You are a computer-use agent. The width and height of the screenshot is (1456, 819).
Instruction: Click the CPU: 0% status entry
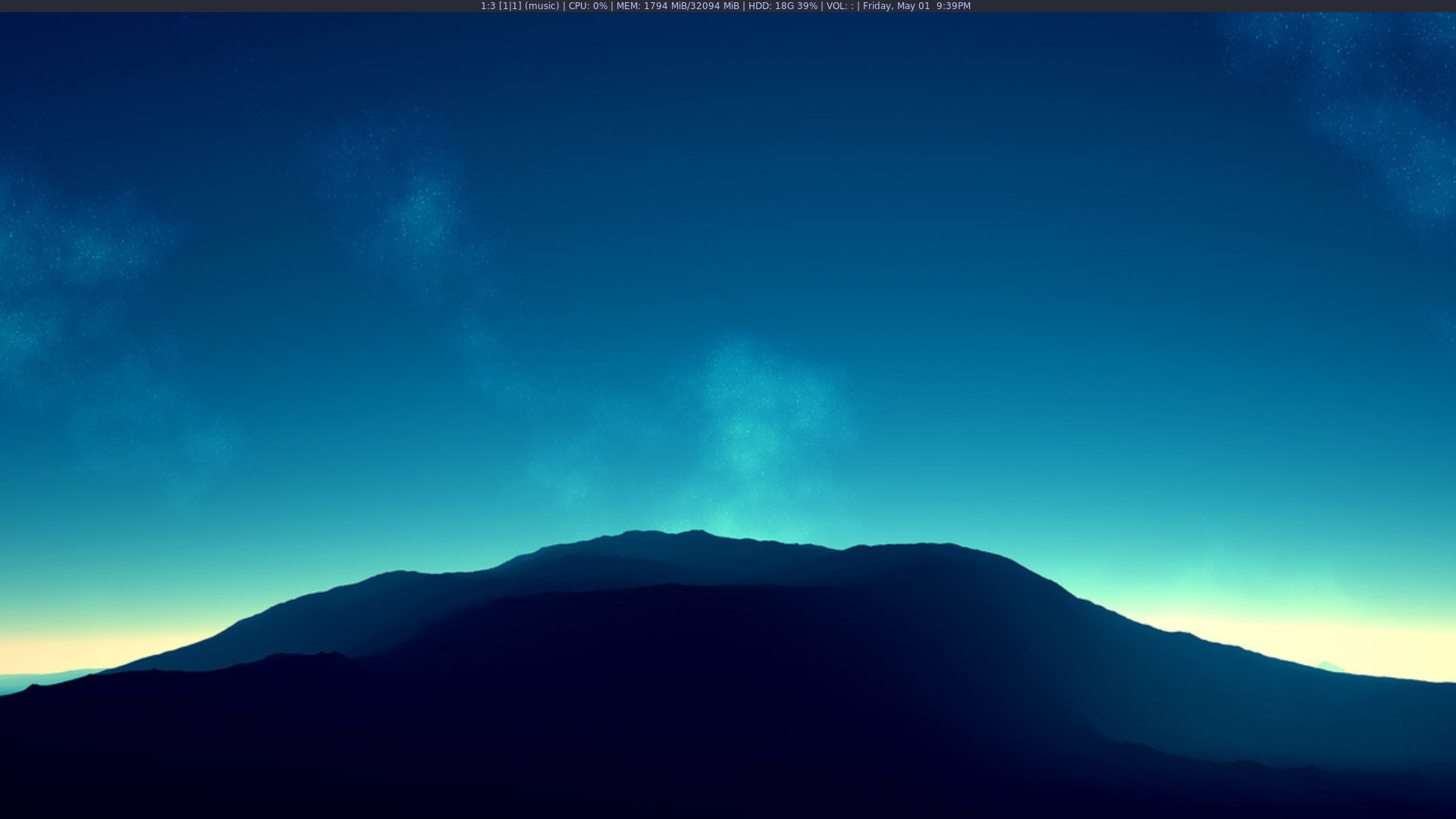pos(588,6)
